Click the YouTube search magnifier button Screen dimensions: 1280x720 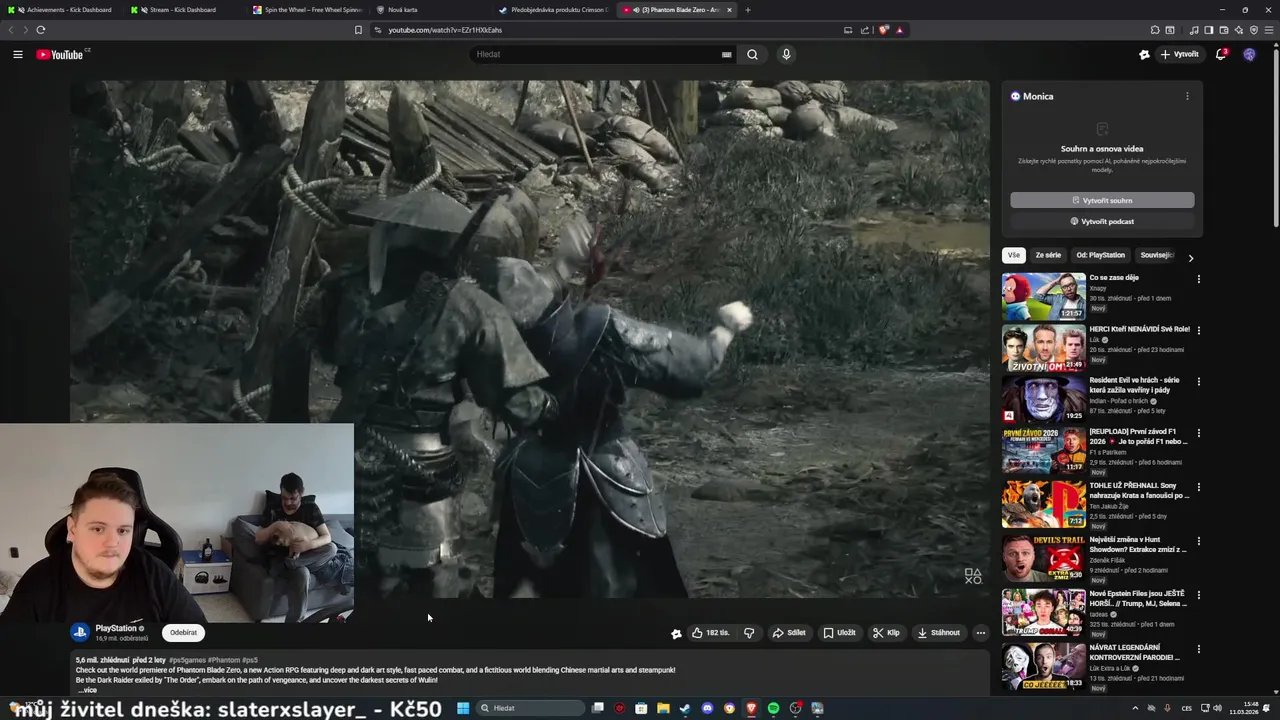click(752, 54)
